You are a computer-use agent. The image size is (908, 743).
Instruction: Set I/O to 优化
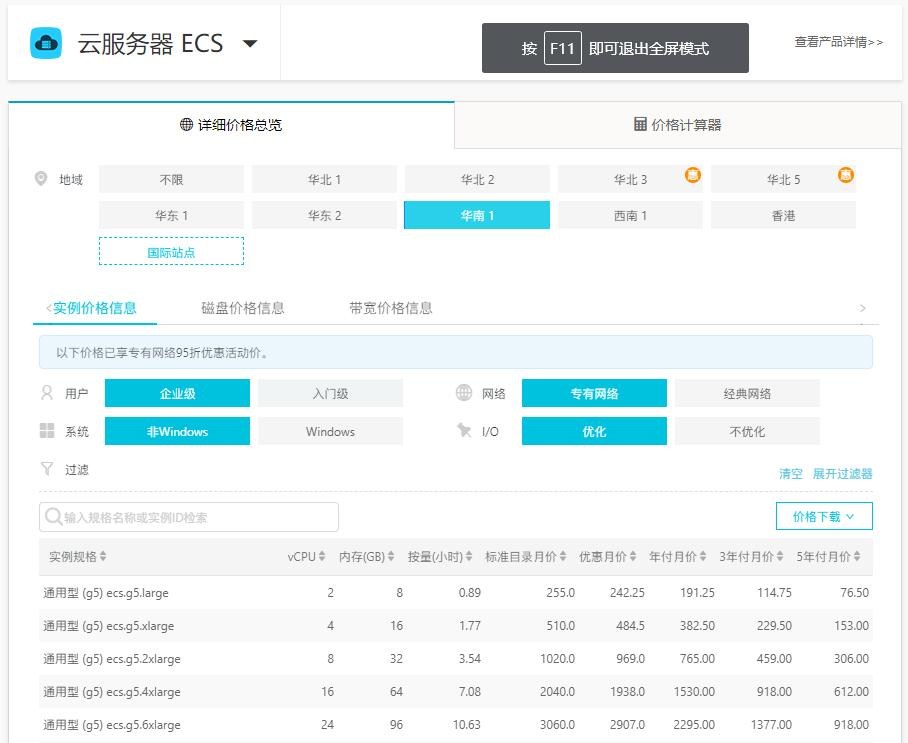(x=594, y=431)
